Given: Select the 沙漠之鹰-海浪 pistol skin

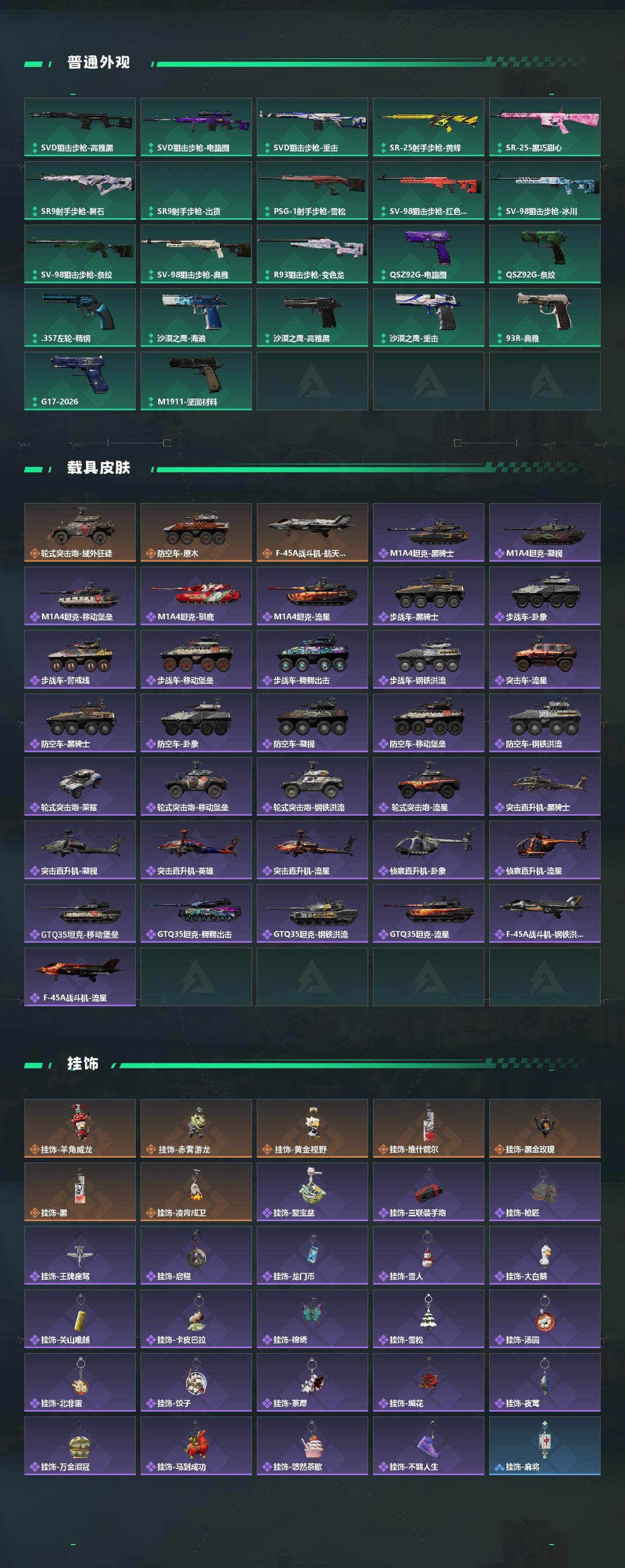Looking at the screenshot, I should coord(196,317).
